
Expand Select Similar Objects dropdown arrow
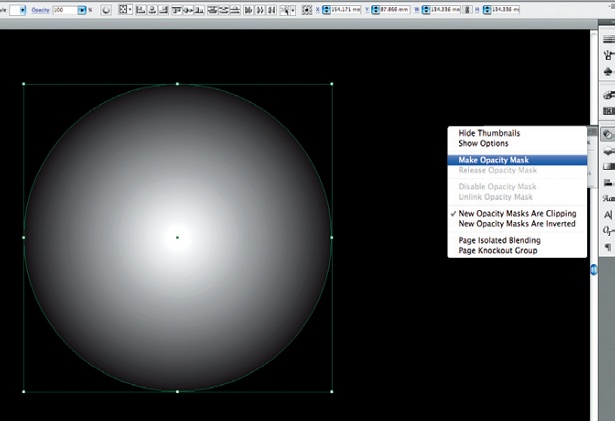tap(293, 10)
